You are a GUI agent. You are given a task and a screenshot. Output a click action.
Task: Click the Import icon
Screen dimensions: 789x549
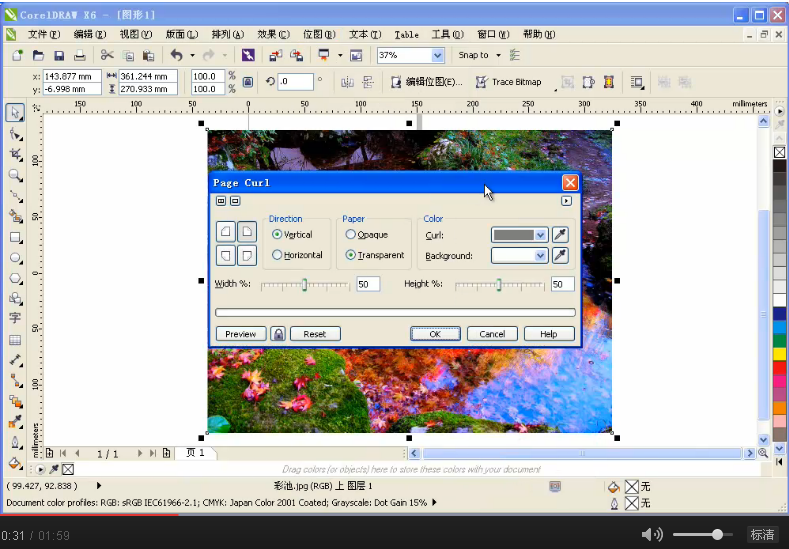pyautogui.click(x=275, y=55)
